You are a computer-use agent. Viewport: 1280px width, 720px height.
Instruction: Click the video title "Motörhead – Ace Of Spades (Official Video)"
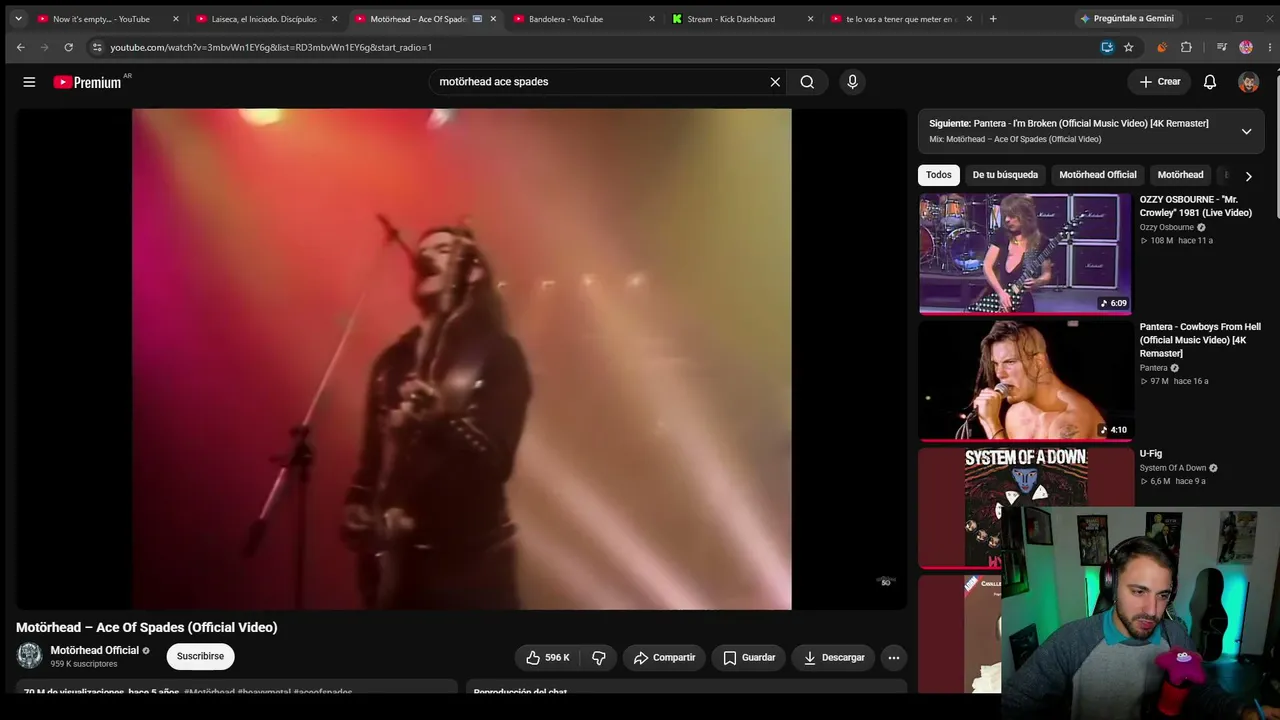pos(147,627)
